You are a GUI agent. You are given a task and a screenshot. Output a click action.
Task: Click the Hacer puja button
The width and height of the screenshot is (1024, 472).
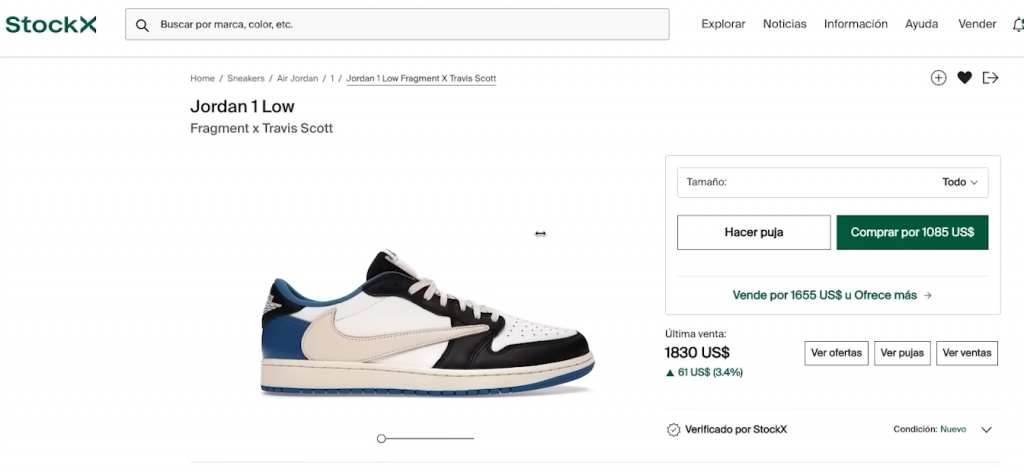click(x=753, y=232)
